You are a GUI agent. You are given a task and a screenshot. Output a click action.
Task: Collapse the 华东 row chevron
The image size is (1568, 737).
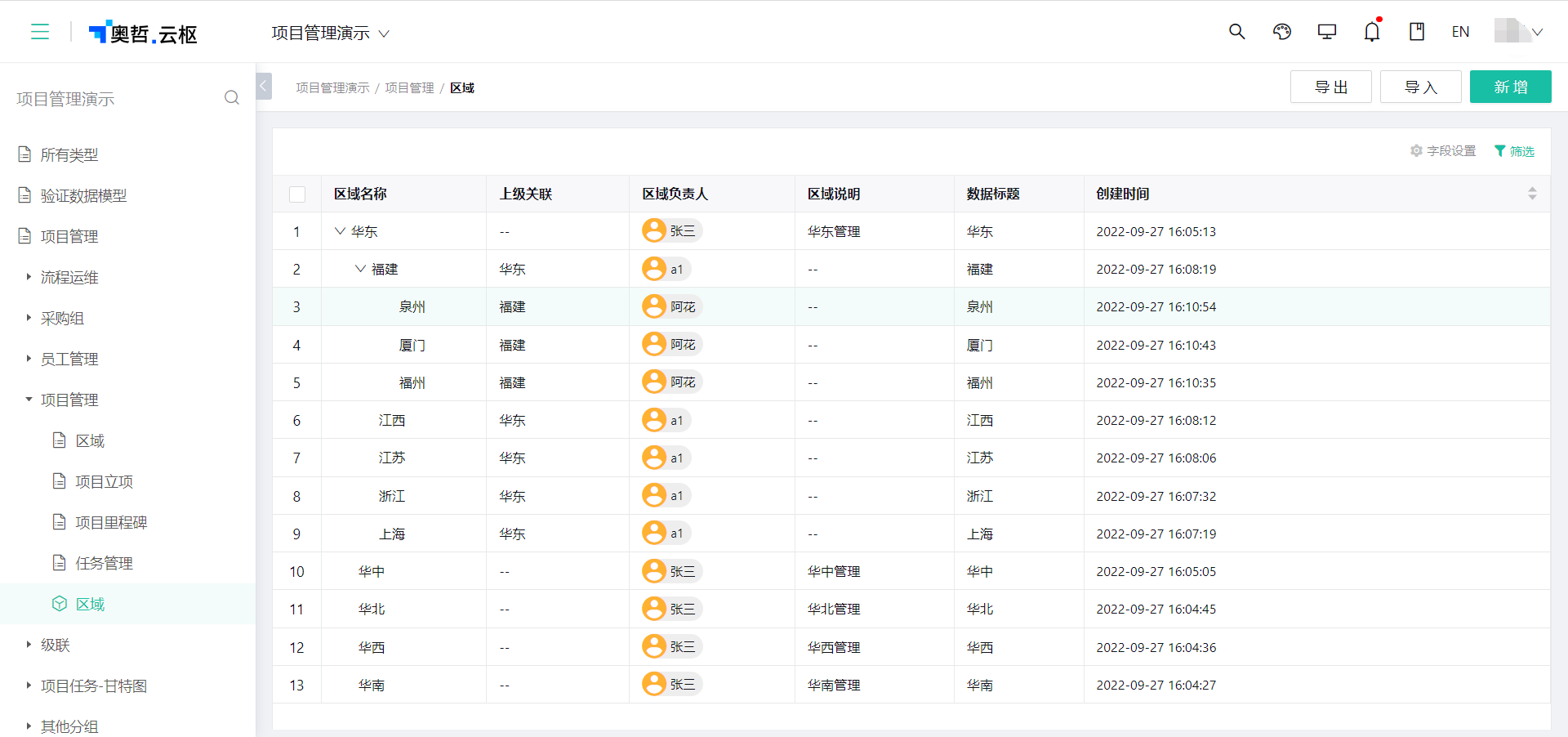coord(341,231)
